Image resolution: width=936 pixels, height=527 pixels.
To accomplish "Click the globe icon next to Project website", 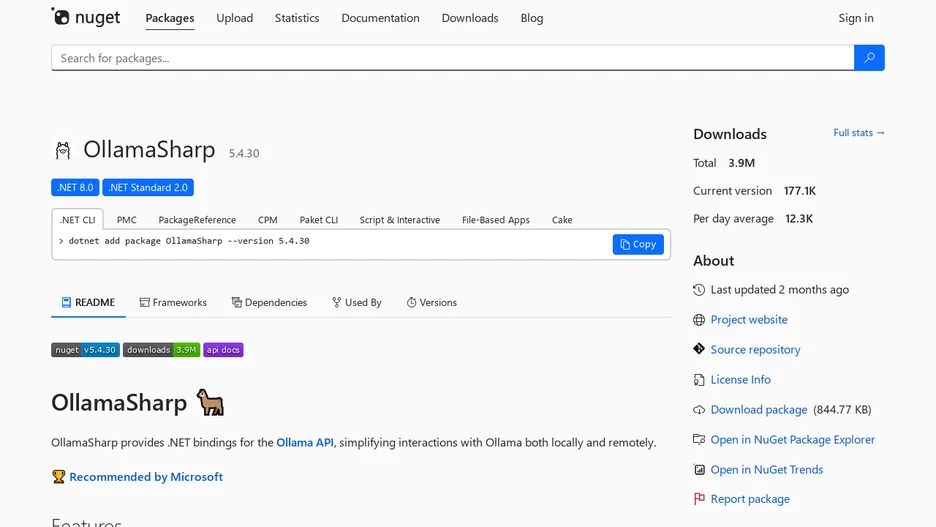I will 699,320.
